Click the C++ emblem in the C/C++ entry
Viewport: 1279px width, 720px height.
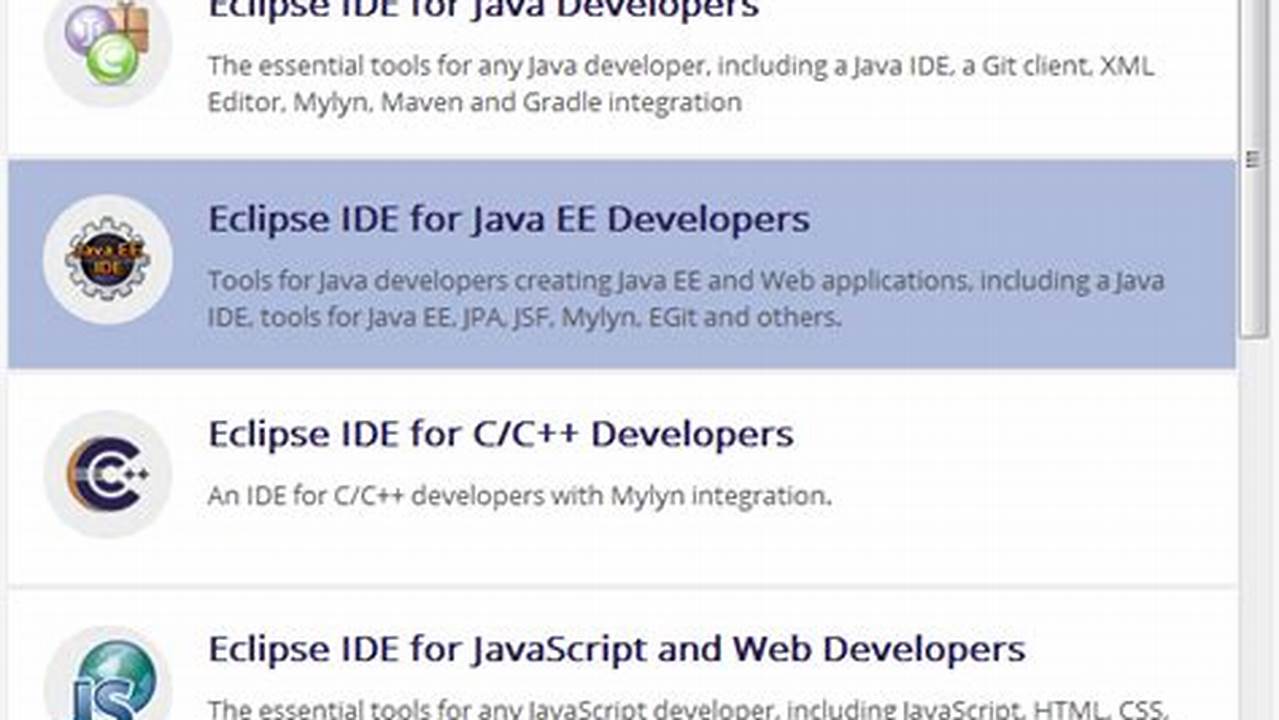pos(110,475)
